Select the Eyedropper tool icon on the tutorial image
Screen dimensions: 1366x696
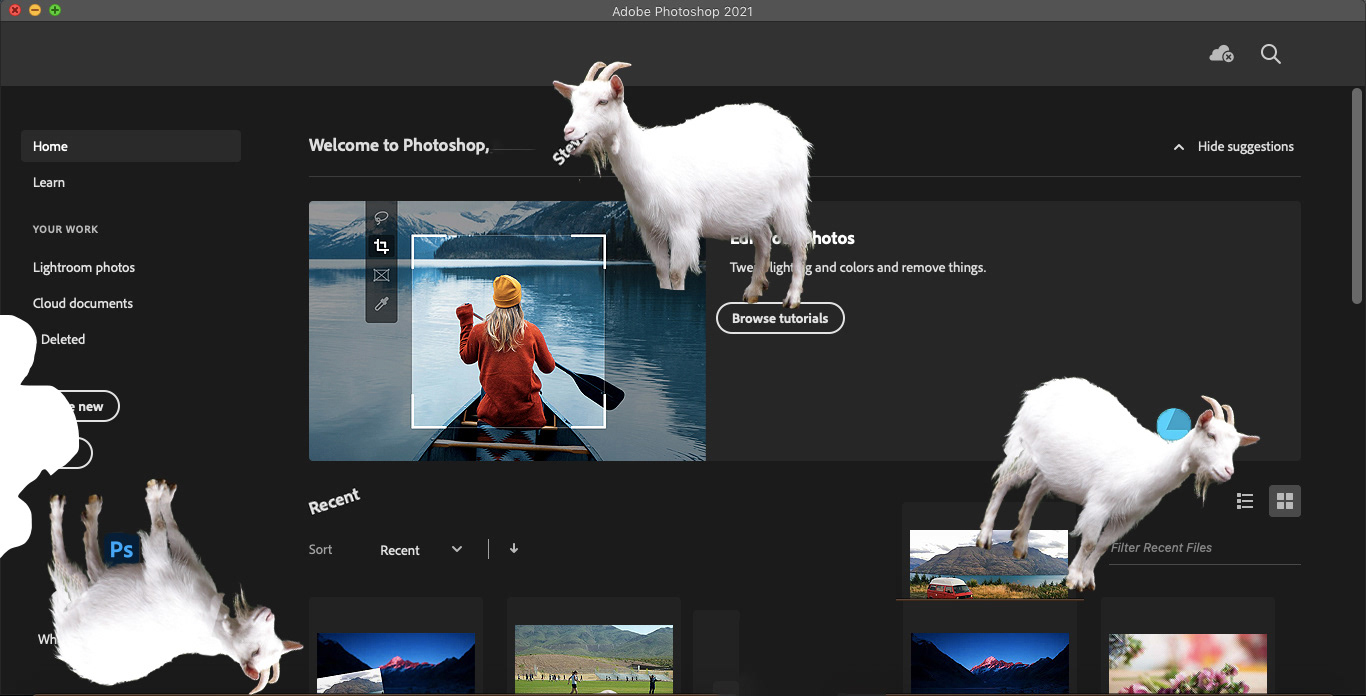pos(381,304)
